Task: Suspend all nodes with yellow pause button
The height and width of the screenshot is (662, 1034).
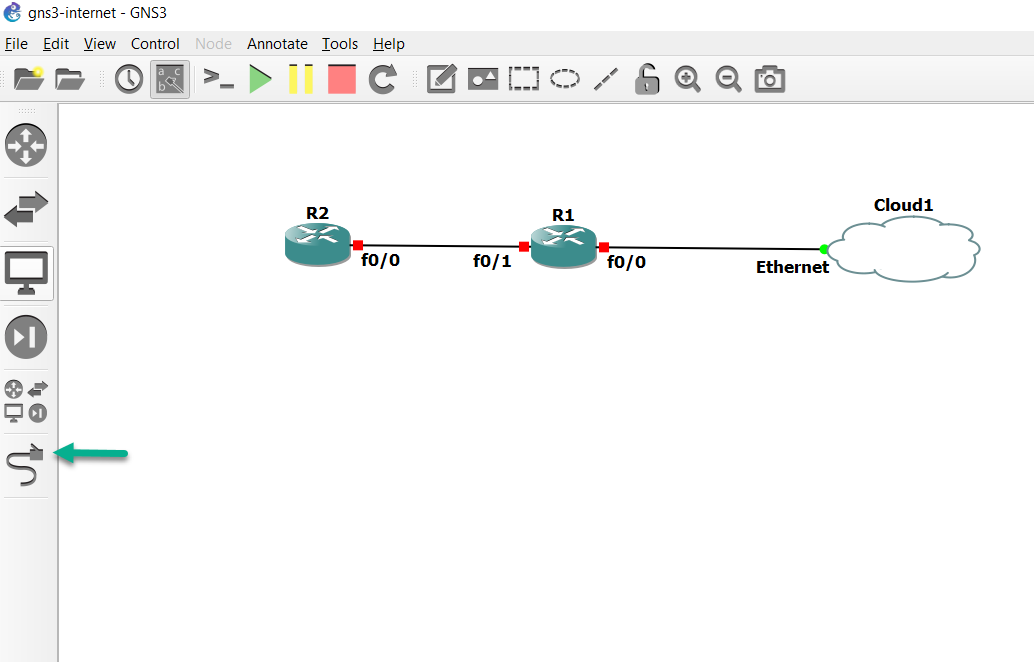Action: [x=301, y=79]
